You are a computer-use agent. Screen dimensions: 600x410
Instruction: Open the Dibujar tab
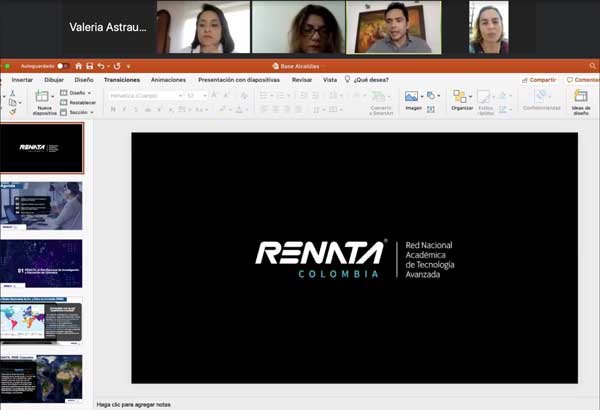(54, 80)
